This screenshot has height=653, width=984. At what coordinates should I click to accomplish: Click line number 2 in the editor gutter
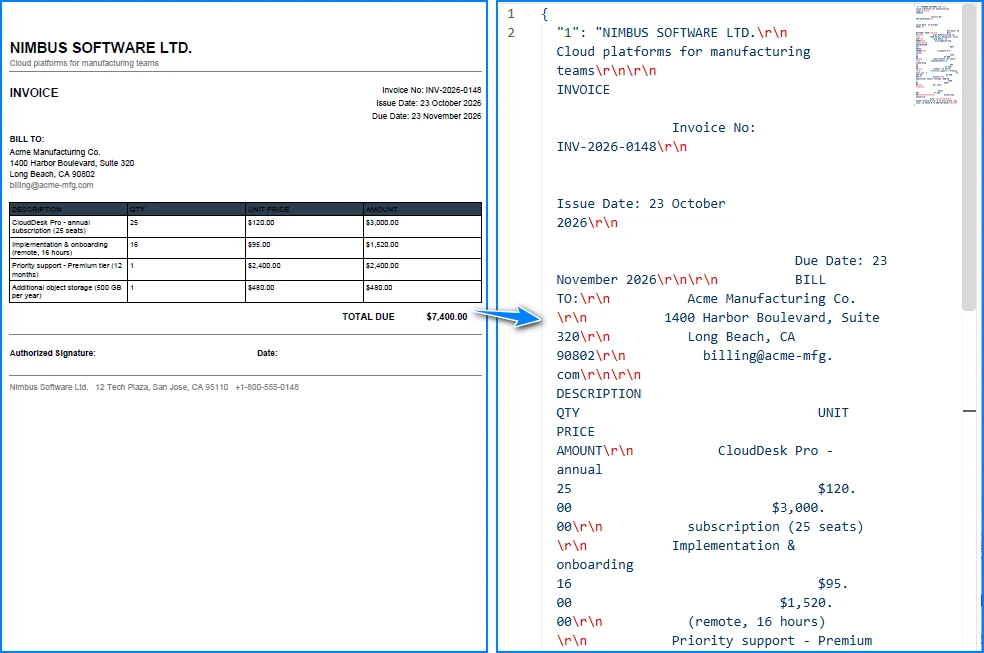[x=511, y=33]
